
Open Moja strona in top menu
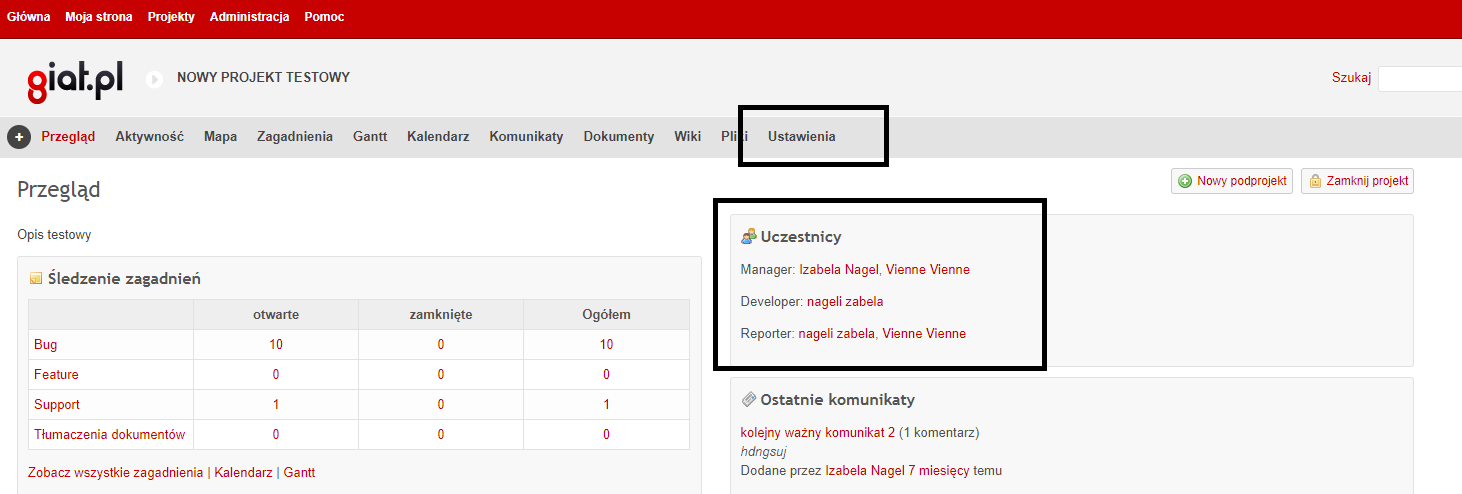[x=99, y=17]
